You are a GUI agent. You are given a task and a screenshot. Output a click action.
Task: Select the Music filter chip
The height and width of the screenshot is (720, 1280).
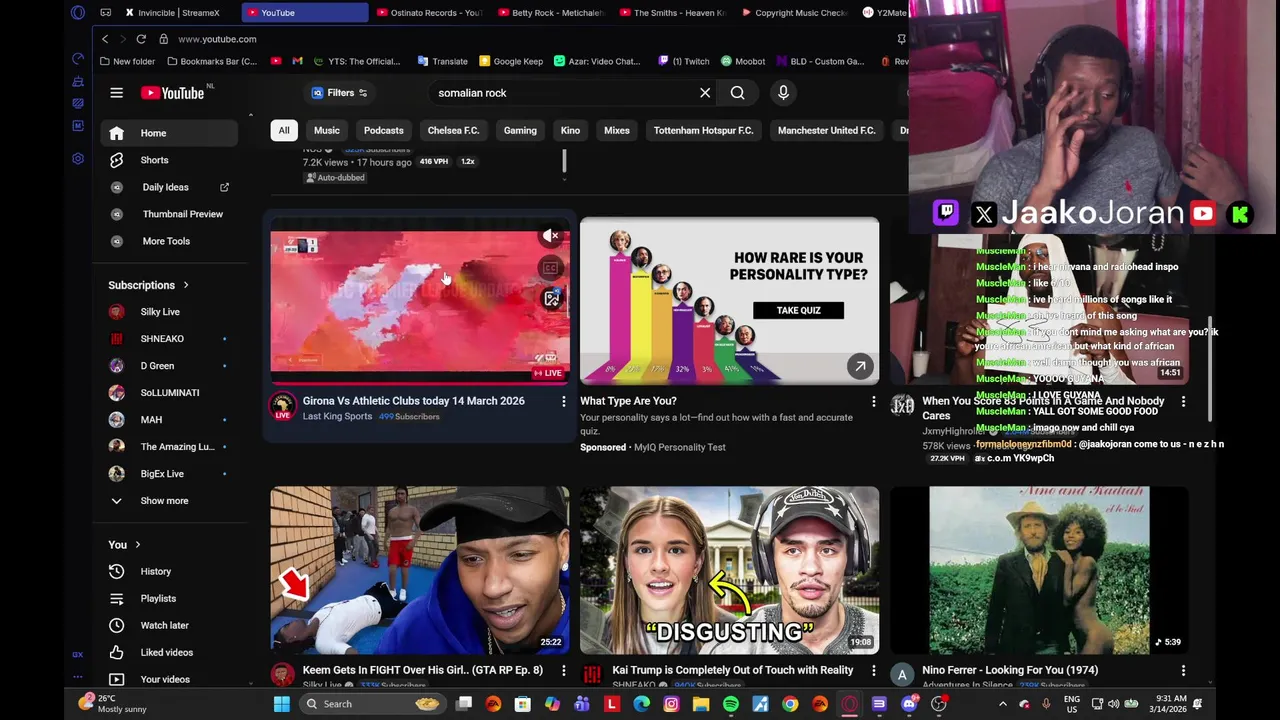point(327,130)
